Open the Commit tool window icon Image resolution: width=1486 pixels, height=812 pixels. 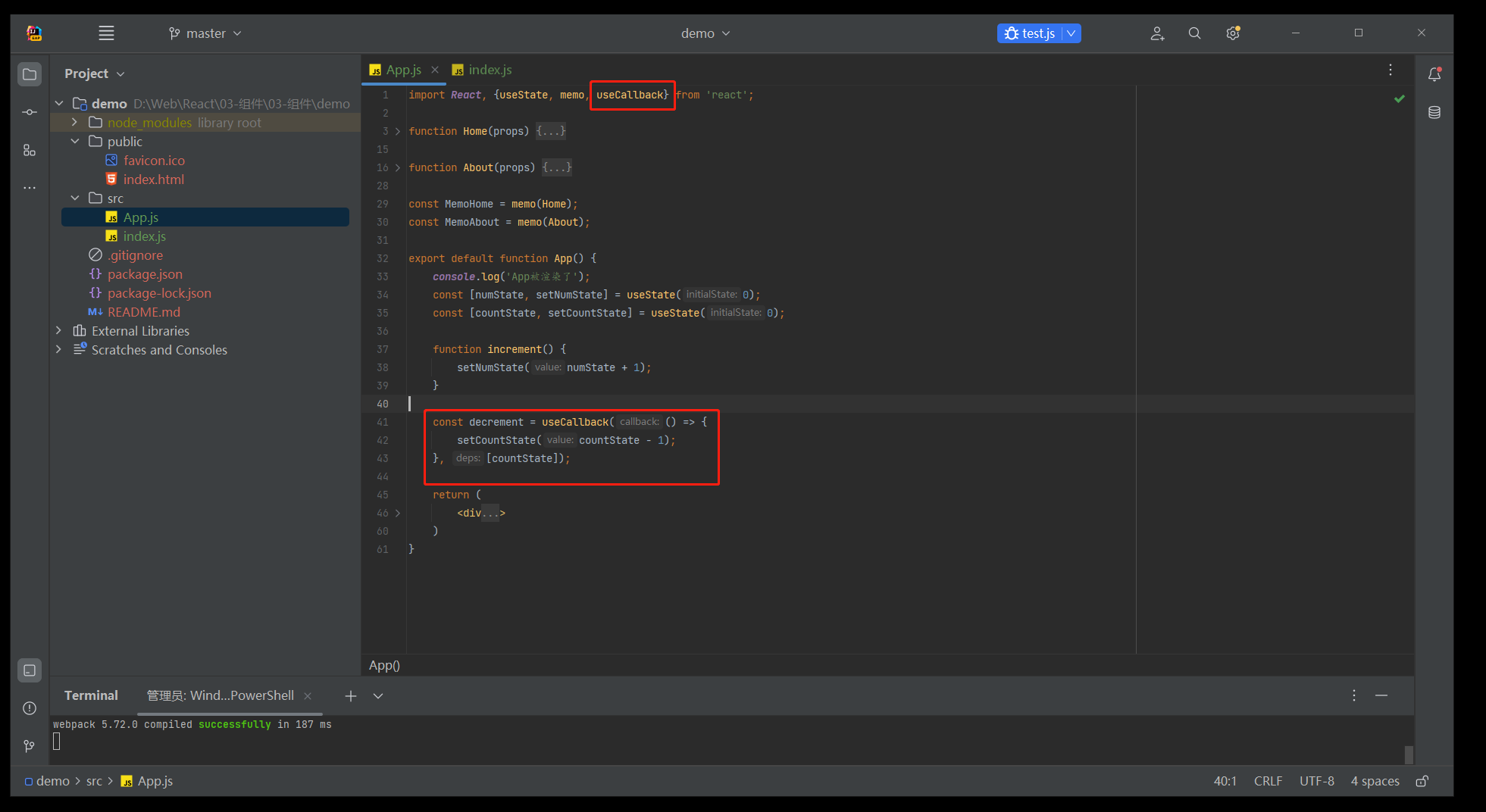point(30,112)
